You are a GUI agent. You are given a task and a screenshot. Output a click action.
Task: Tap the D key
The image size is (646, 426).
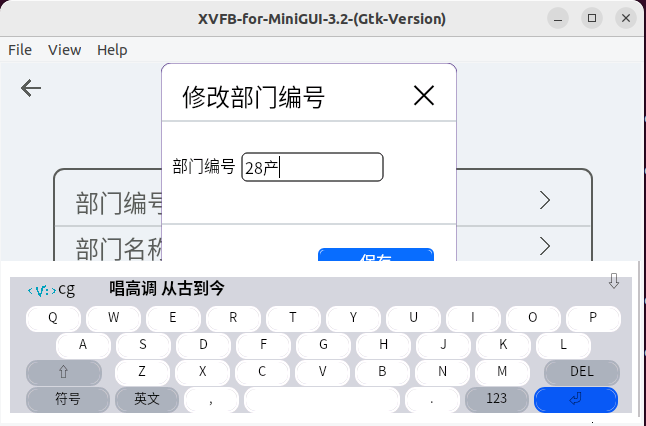click(x=203, y=345)
